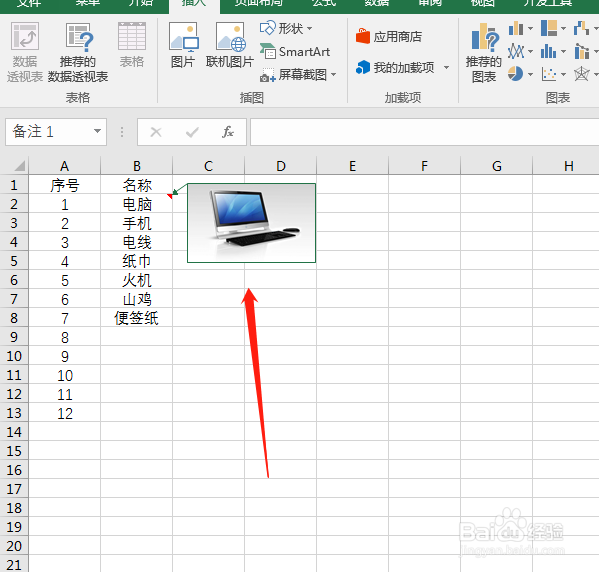Screen dimensions: 599x572
Task: Expand the Name Box dropdown arrow
Action: coord(97,131)
